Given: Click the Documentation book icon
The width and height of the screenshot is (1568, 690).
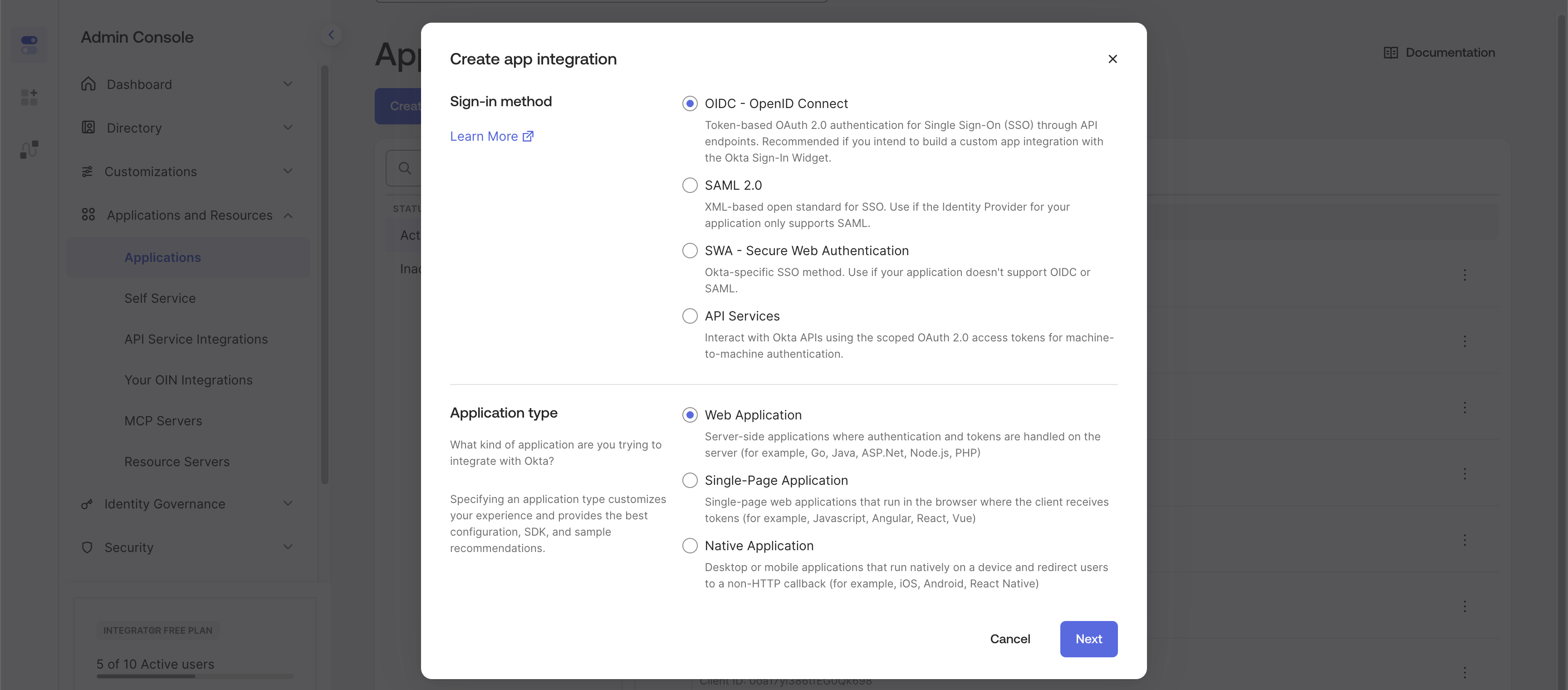Looking at the screenshot, I should [x=1390, y=52].
